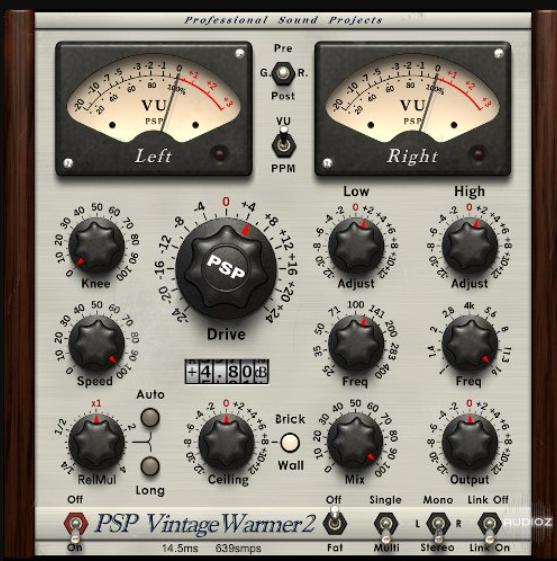Enable the Auto release button
The width and height of the screenshot is (557, 561).
150,417
